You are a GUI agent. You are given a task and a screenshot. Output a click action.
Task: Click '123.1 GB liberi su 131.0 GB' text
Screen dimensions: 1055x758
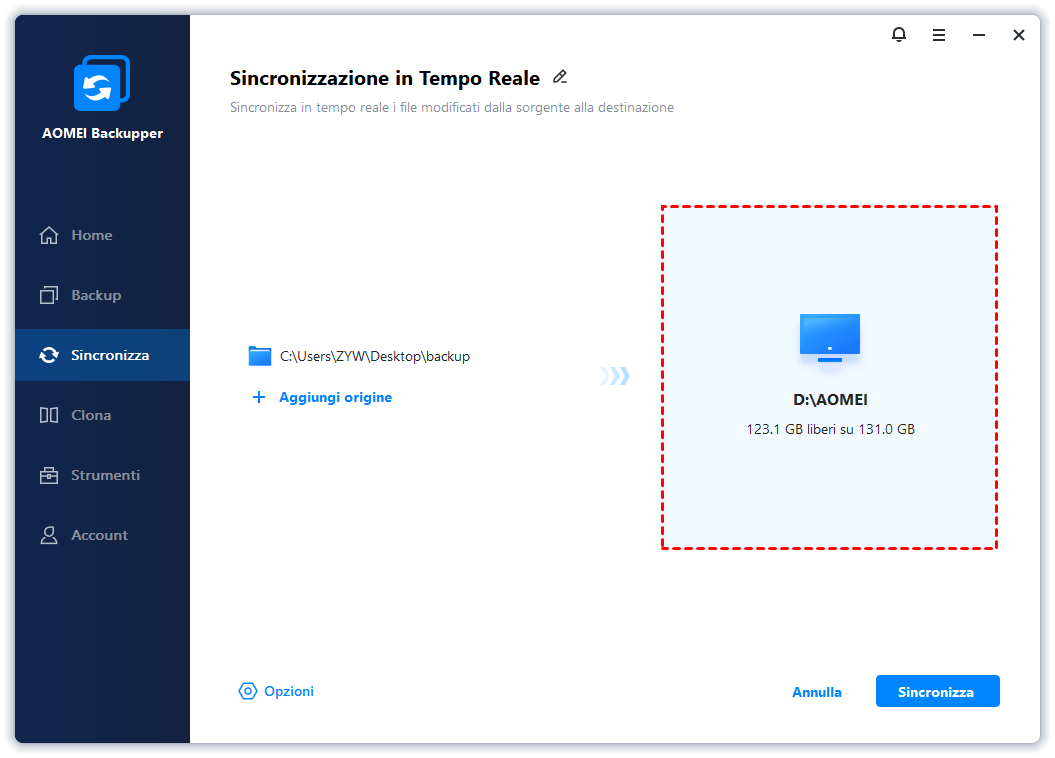830,429
